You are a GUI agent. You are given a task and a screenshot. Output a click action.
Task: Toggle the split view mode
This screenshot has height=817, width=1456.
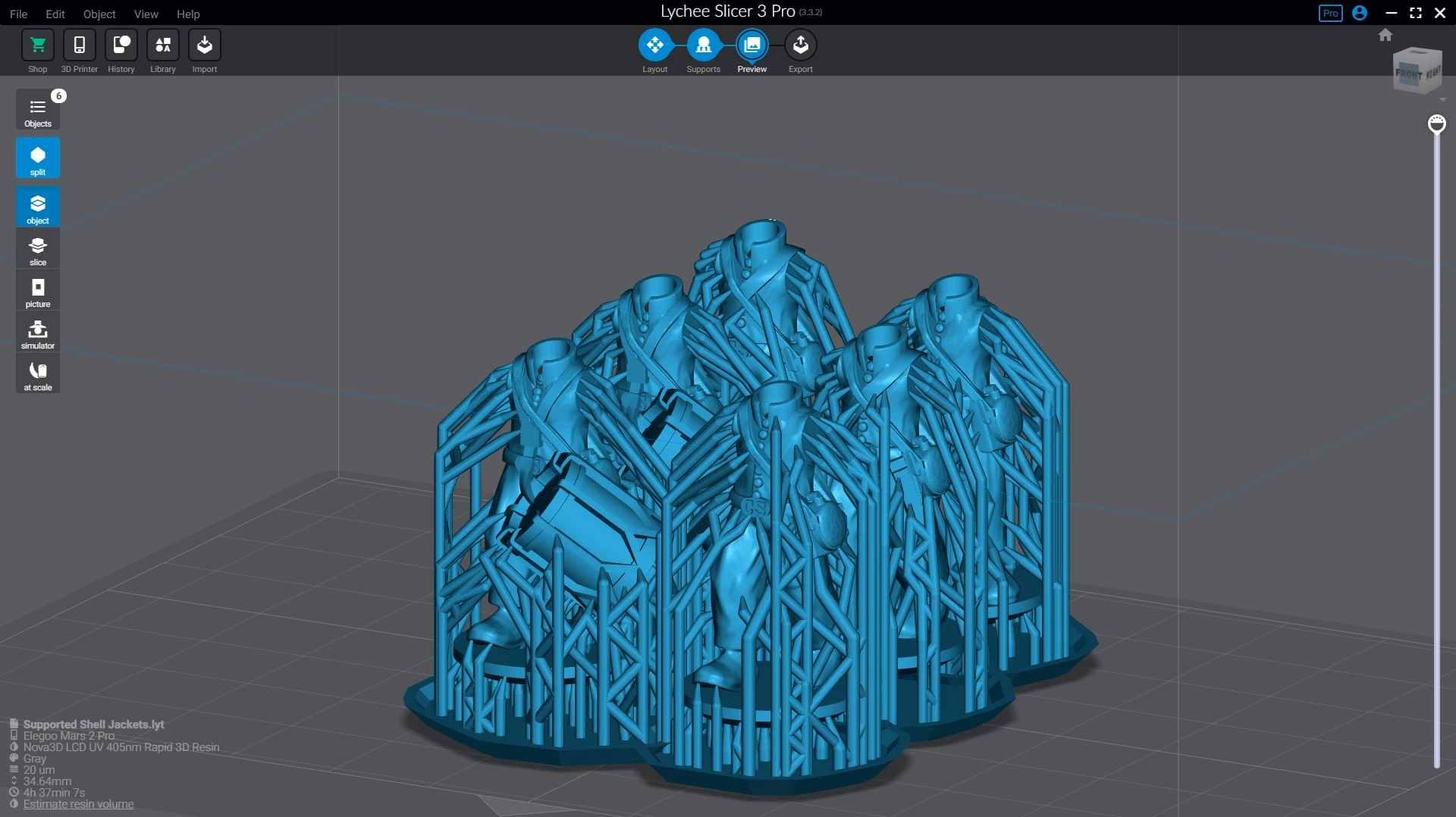[38, 159]
